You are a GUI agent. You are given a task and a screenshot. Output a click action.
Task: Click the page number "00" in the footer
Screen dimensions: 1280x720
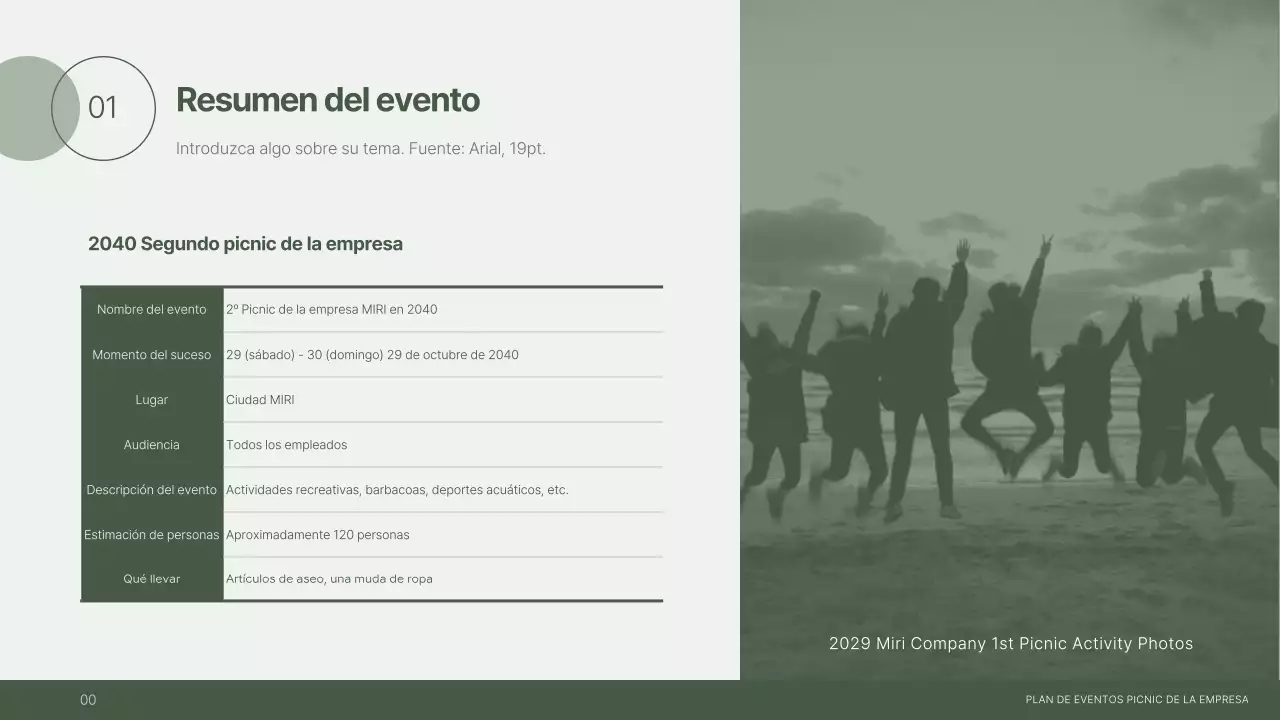click(88, 700)
